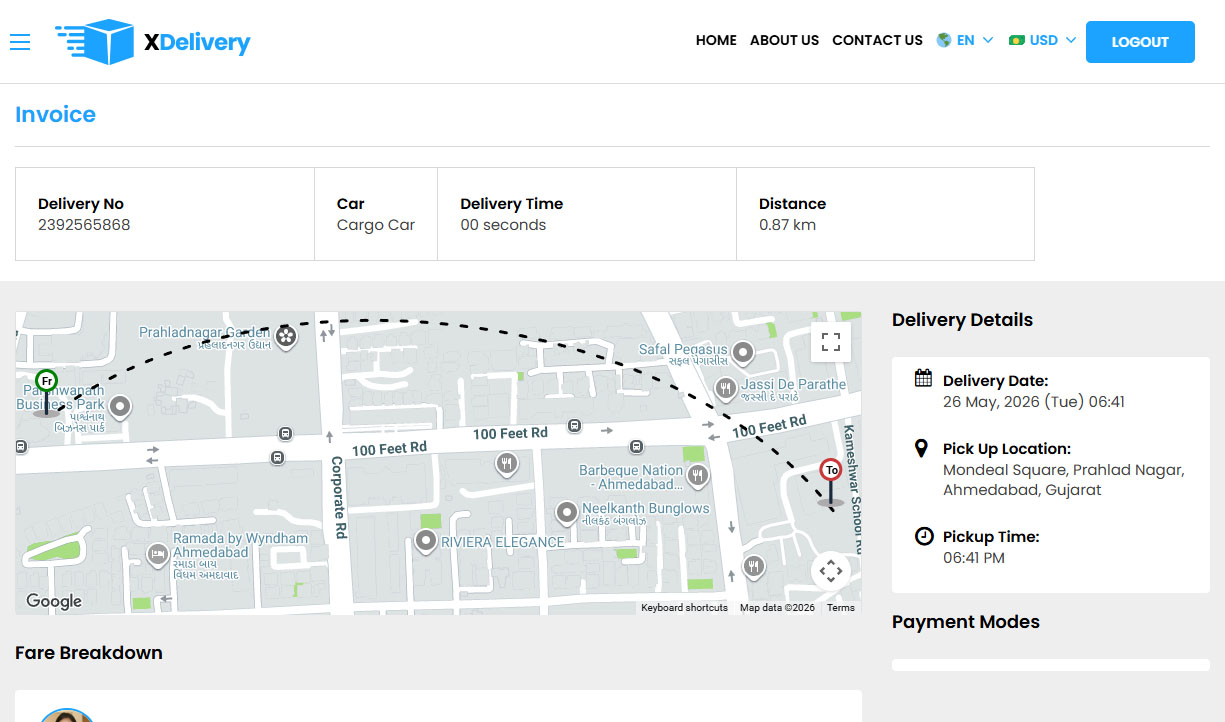Click the 0.87 km distance value

click(x=787, y=225)
